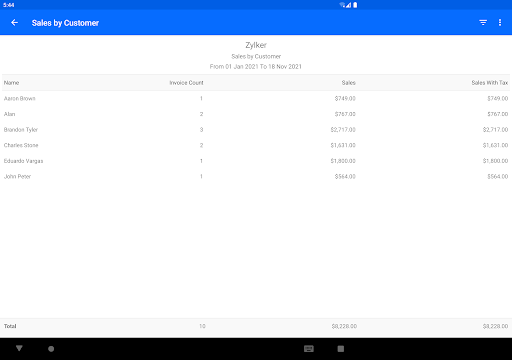Click the Zylker organization title

click(256, 45)
